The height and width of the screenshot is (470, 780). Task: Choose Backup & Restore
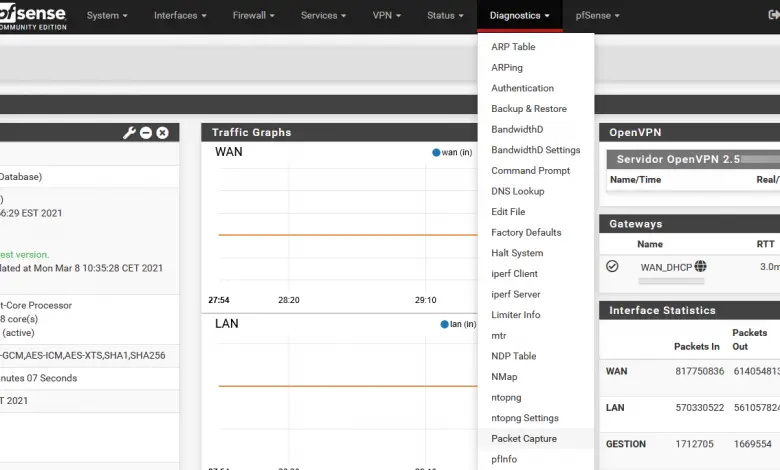(x=536, y=109)
